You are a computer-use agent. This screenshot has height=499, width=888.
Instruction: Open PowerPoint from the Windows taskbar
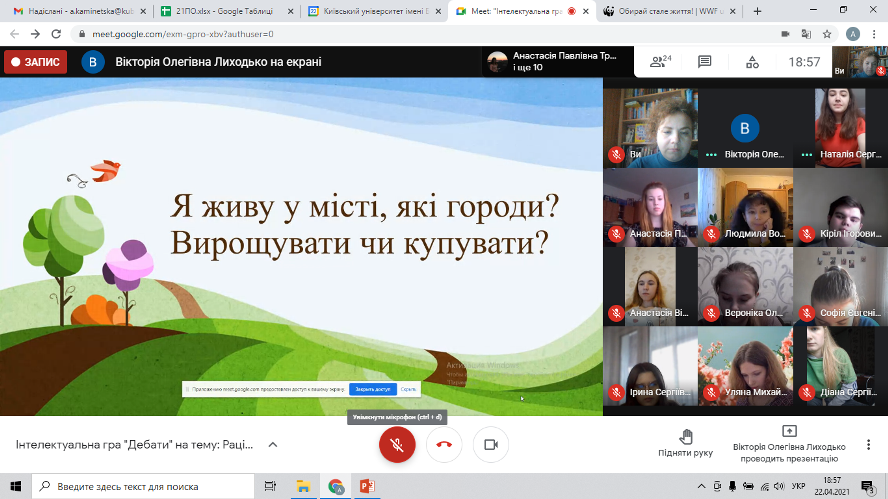point(366,486)
